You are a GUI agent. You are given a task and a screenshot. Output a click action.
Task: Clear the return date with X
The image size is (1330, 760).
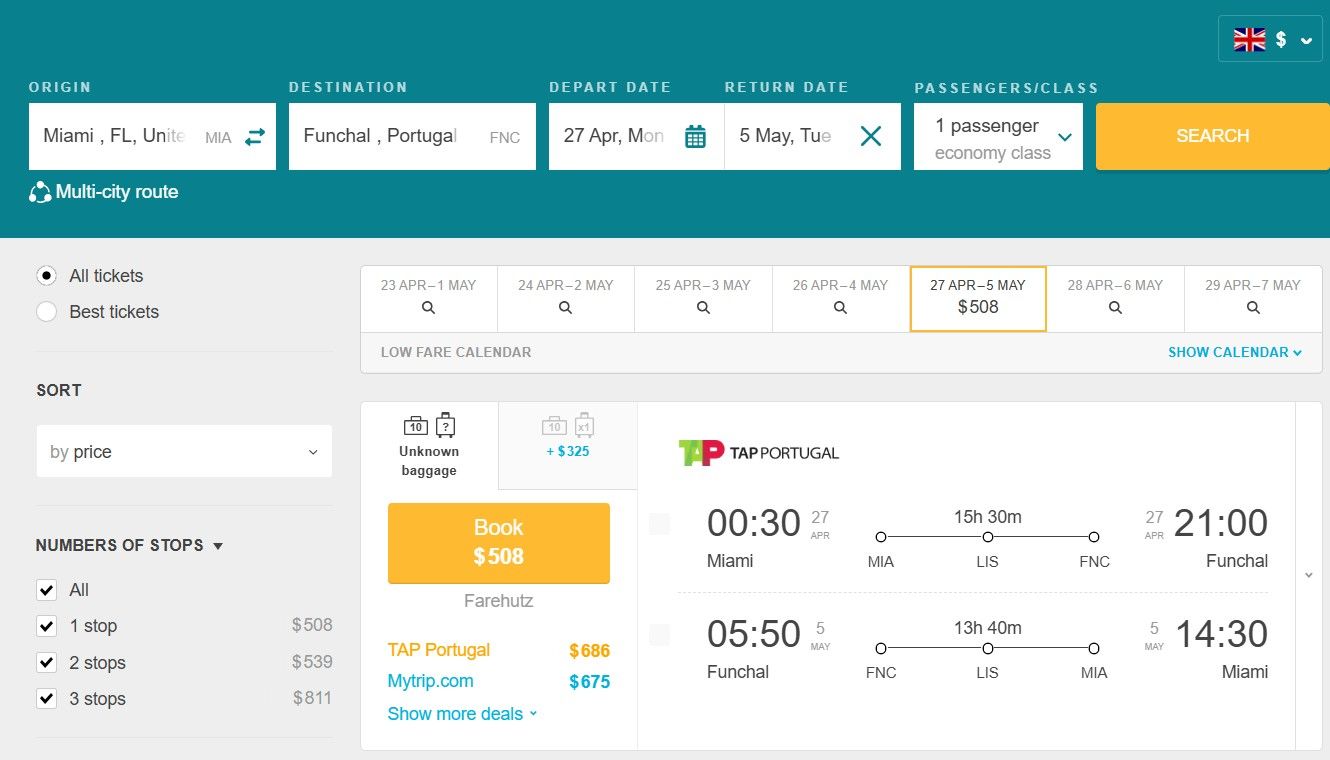(x=870, y=136)
